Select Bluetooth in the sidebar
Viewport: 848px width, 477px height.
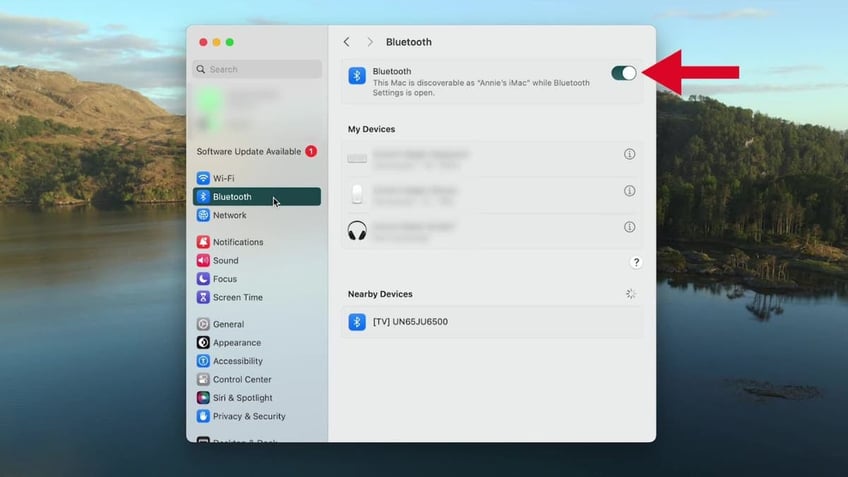[257, 196]
